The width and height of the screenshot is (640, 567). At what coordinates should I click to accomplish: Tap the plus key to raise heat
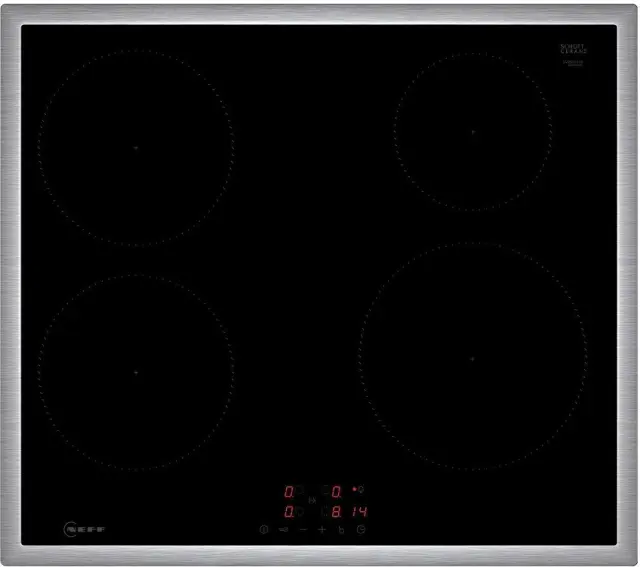322,529
